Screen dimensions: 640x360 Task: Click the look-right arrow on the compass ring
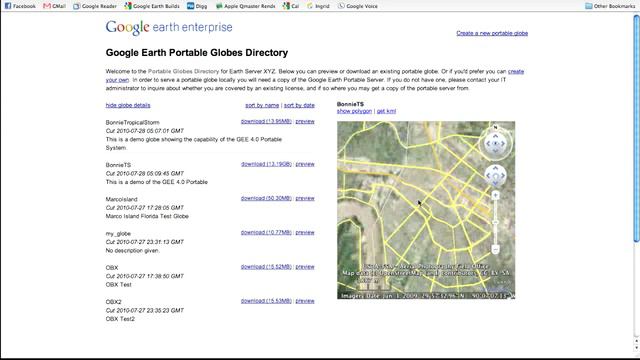click(503, 144)
